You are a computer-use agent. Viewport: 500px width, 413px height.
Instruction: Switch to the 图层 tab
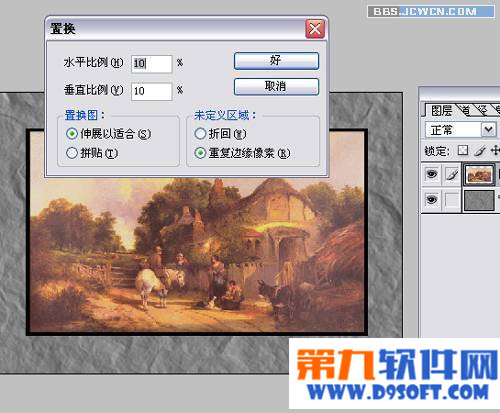point(441,110)
